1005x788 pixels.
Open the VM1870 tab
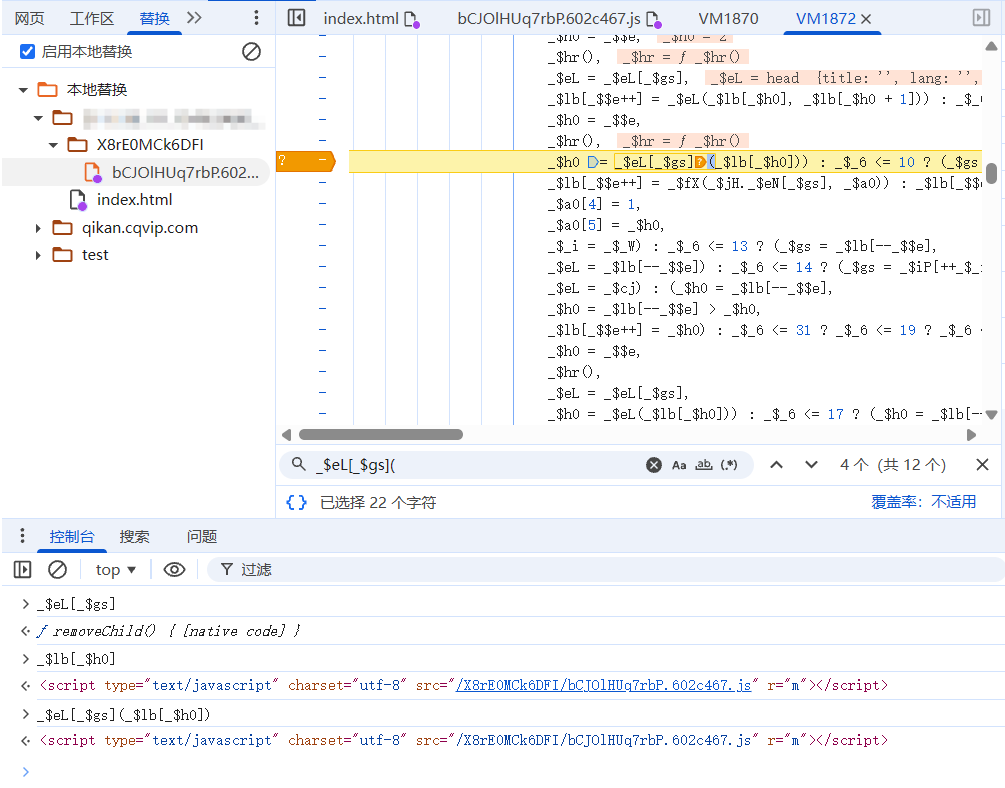728,19
